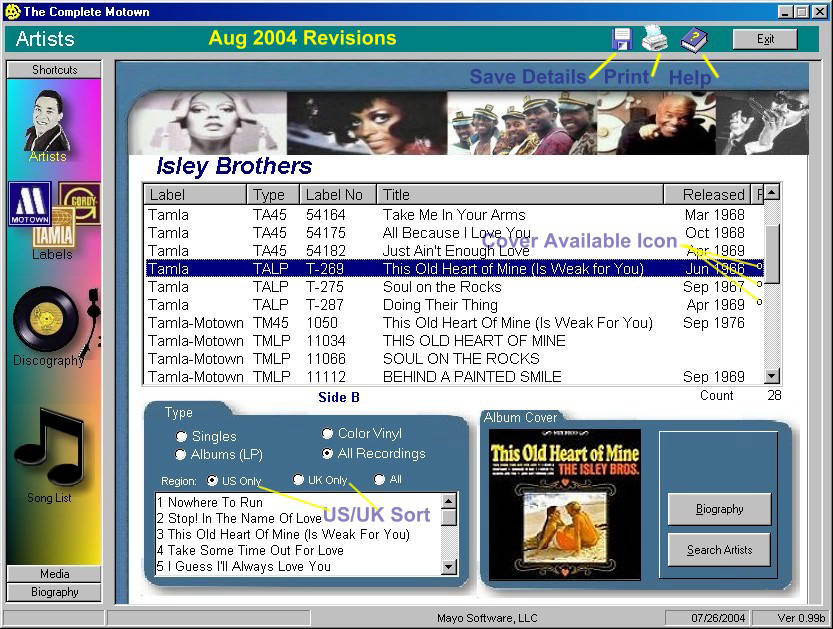Select the row 'THIS OLD HEART OF MINE' 11034
The width and height of the screenshot is (833, 629).
click(454, 341)
